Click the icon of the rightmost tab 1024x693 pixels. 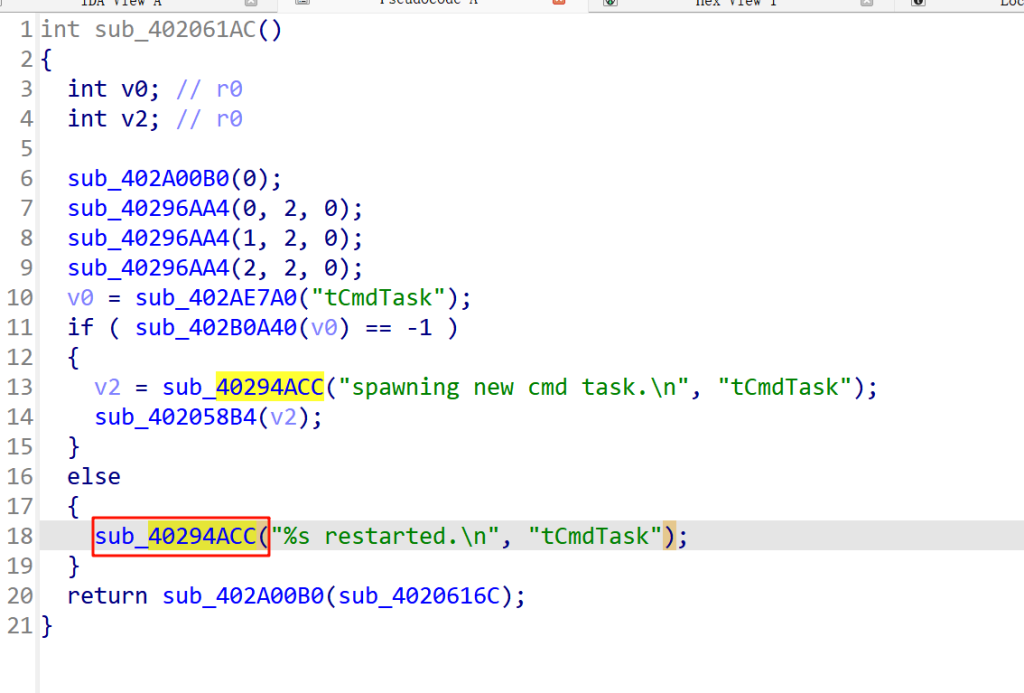coord(917,3)
